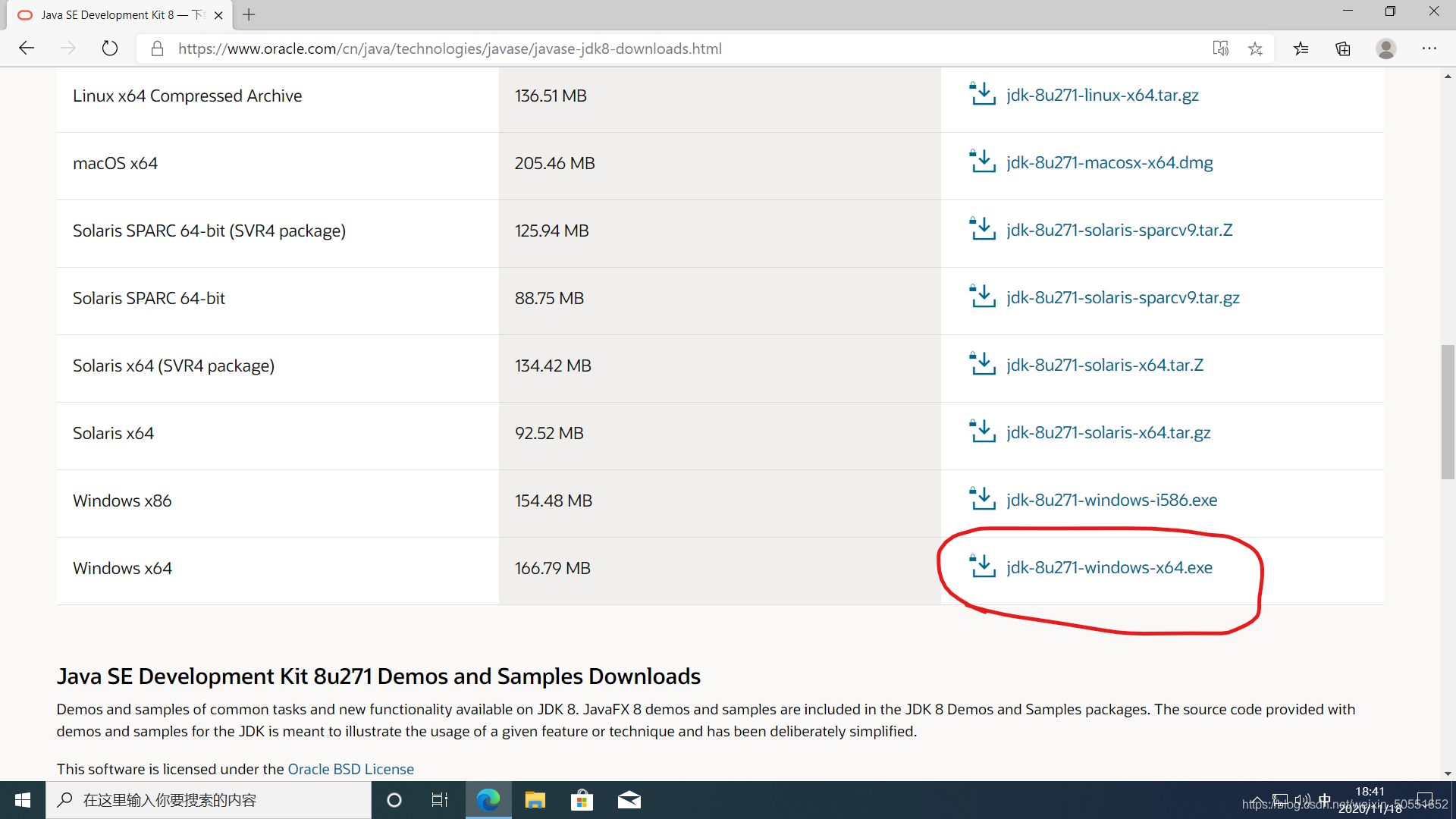
Task: Click the browser back arrow
Action: point(27,49)
